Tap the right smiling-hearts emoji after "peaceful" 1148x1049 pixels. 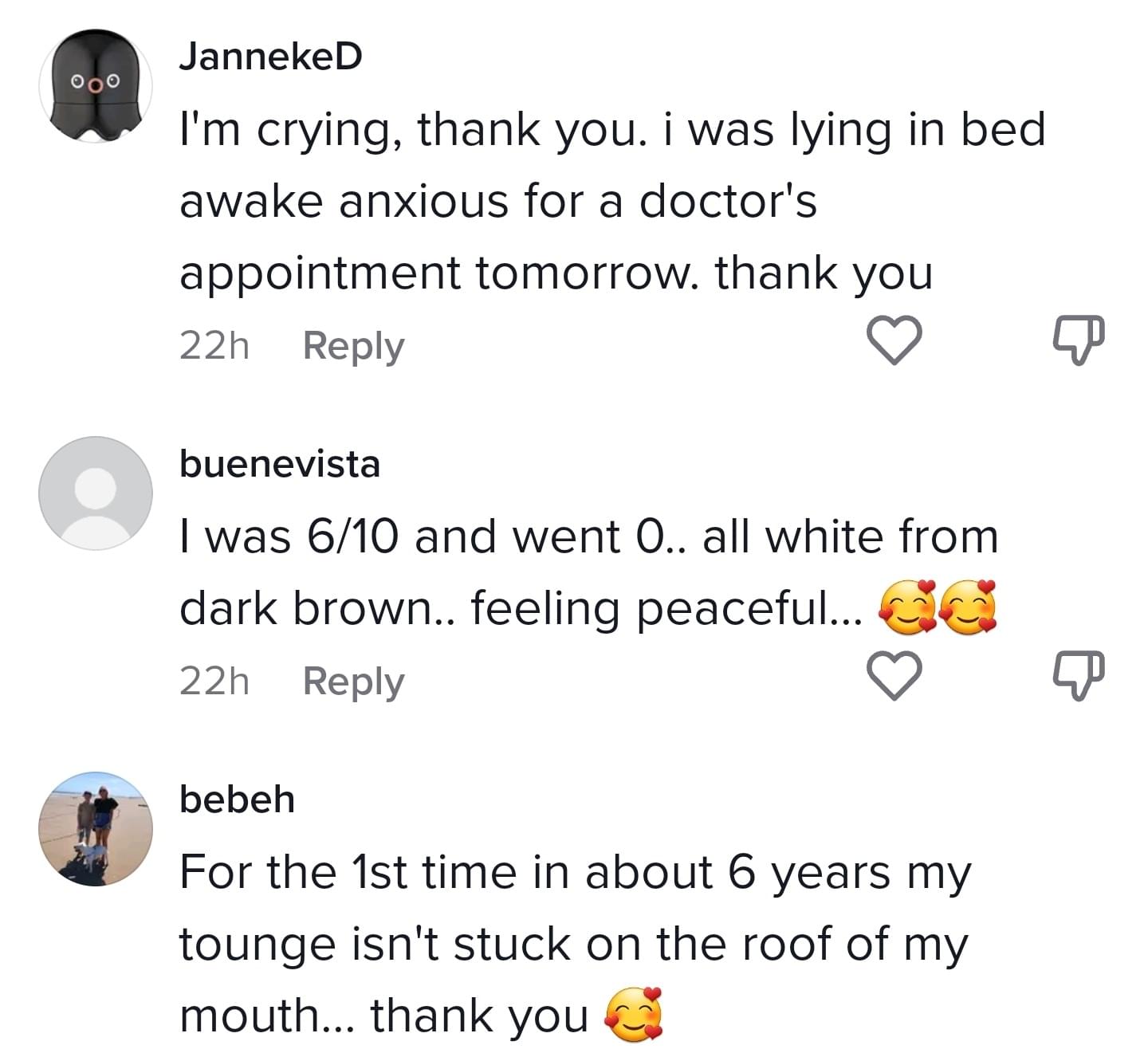pos(967,610)
